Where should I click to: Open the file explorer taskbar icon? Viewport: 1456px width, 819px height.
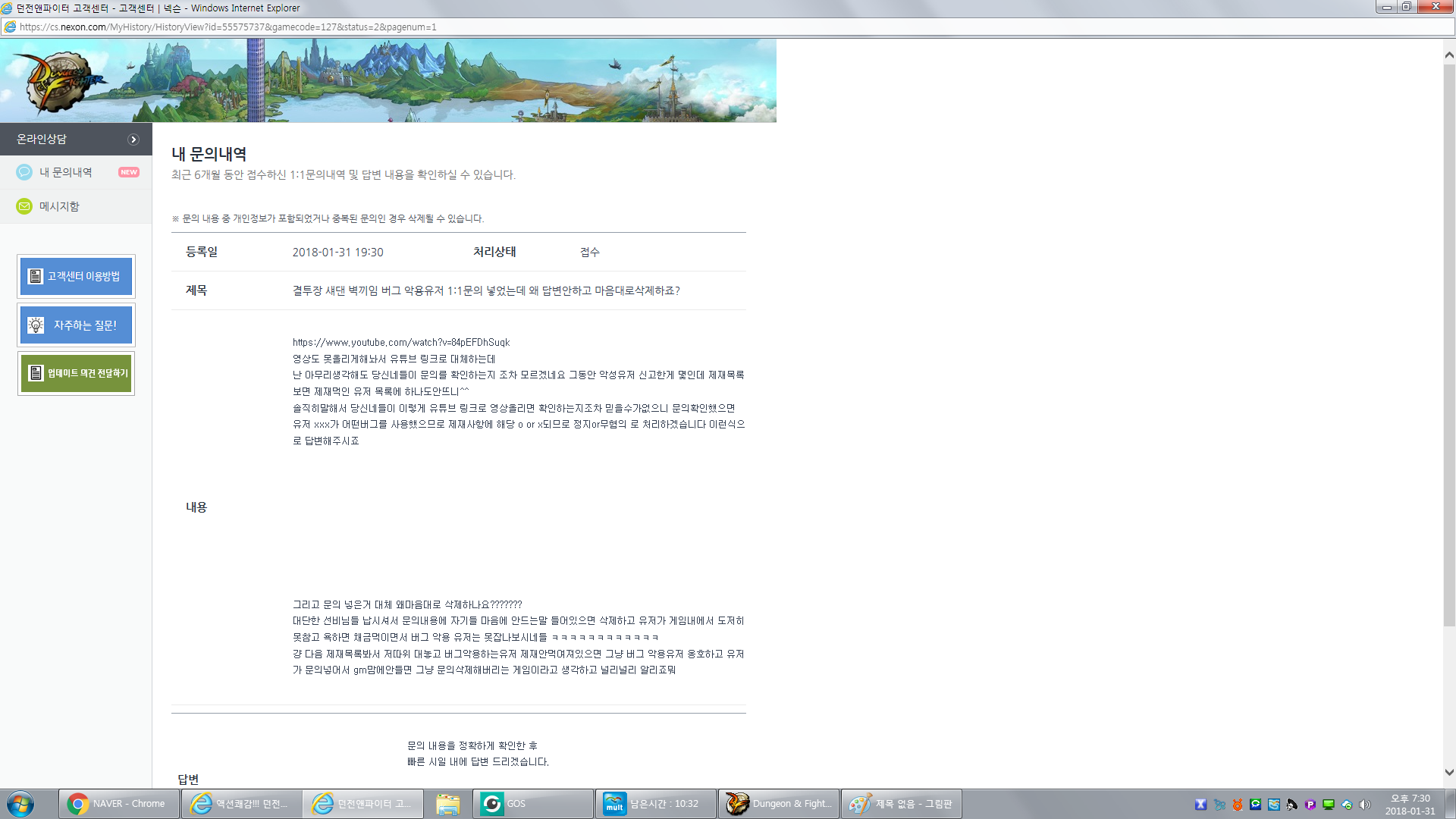447,804
